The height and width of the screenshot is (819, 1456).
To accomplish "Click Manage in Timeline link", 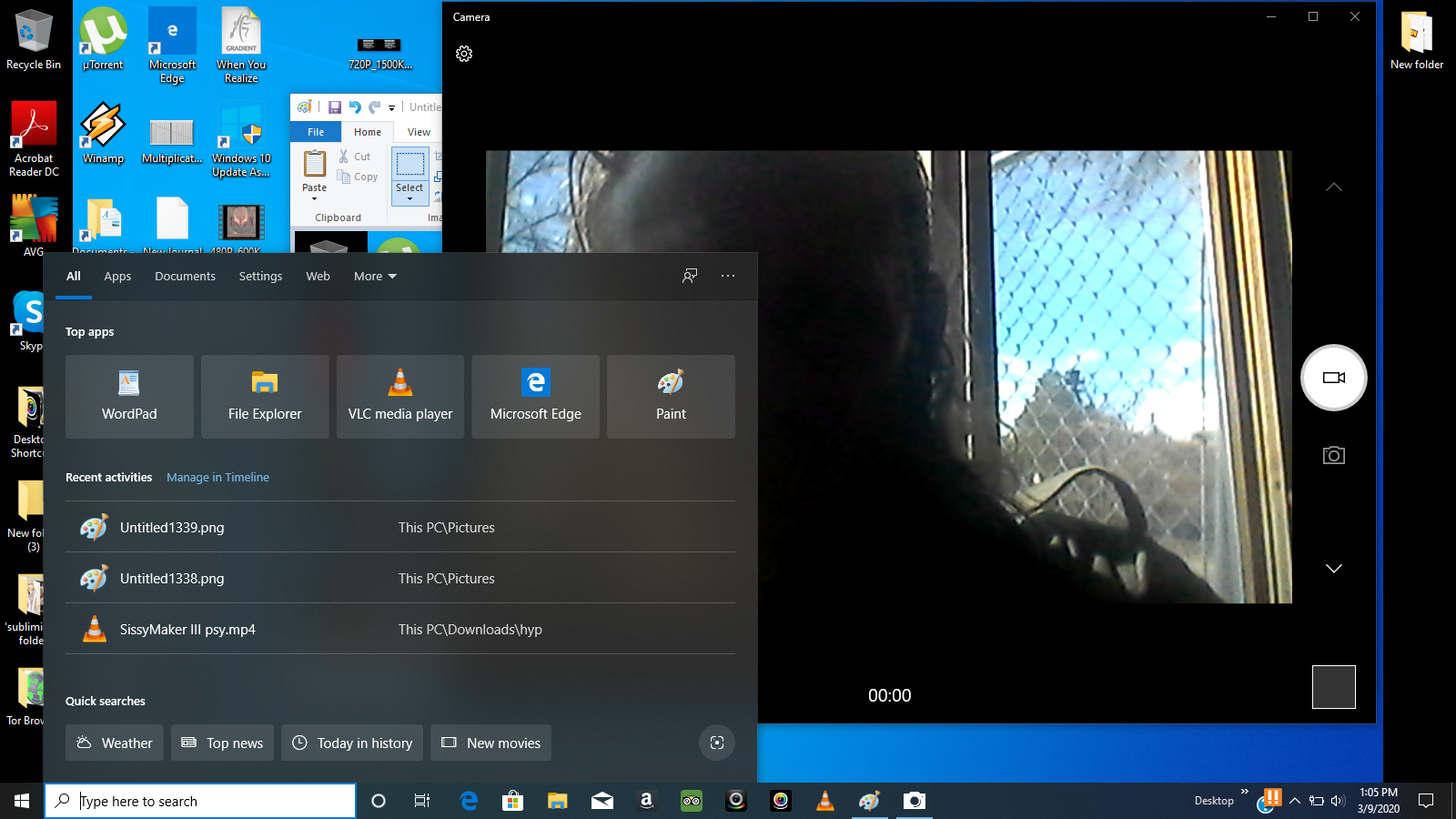I will coord(217,478).
